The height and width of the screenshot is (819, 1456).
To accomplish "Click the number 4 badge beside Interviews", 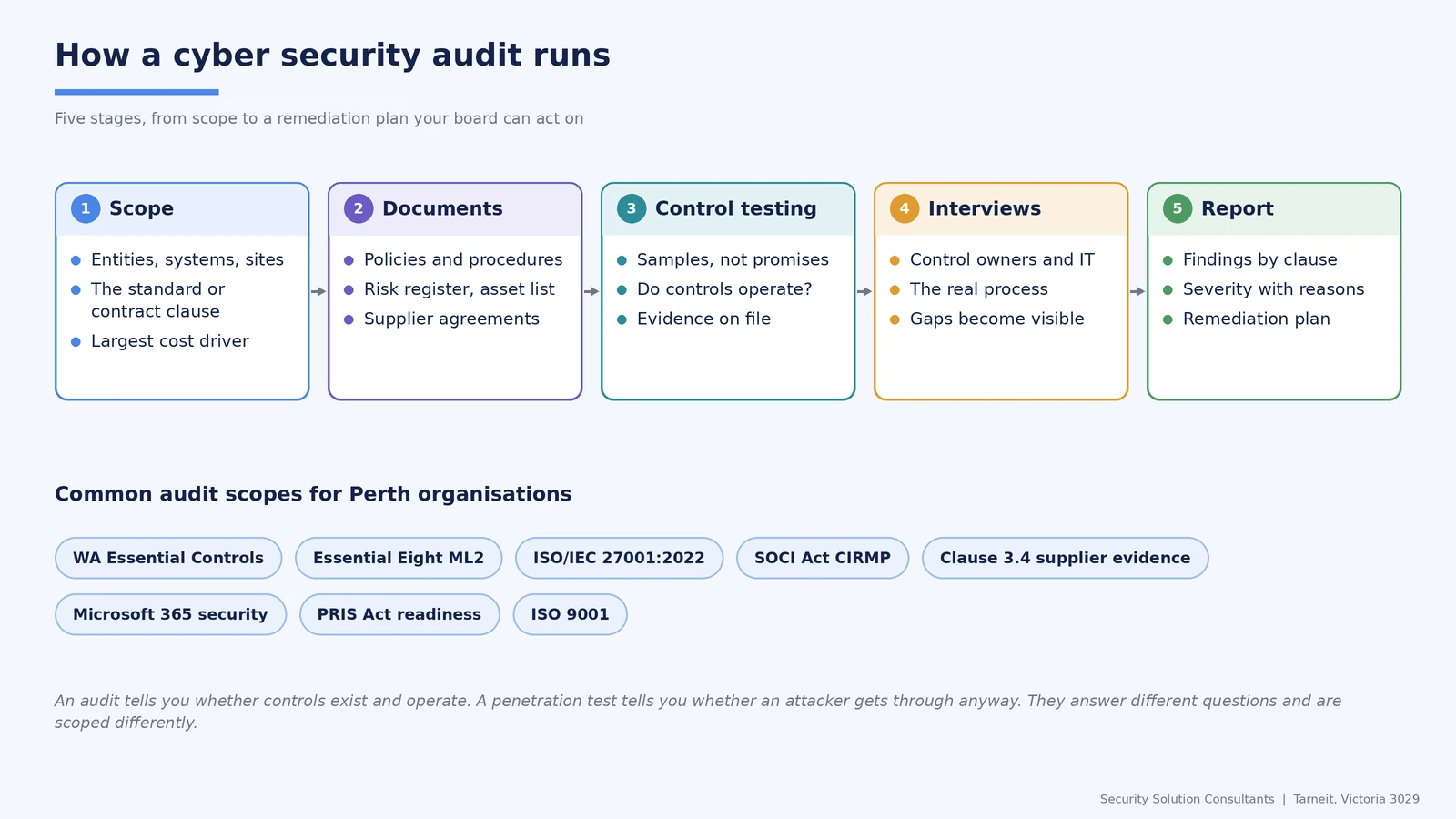I will [905, 208].
